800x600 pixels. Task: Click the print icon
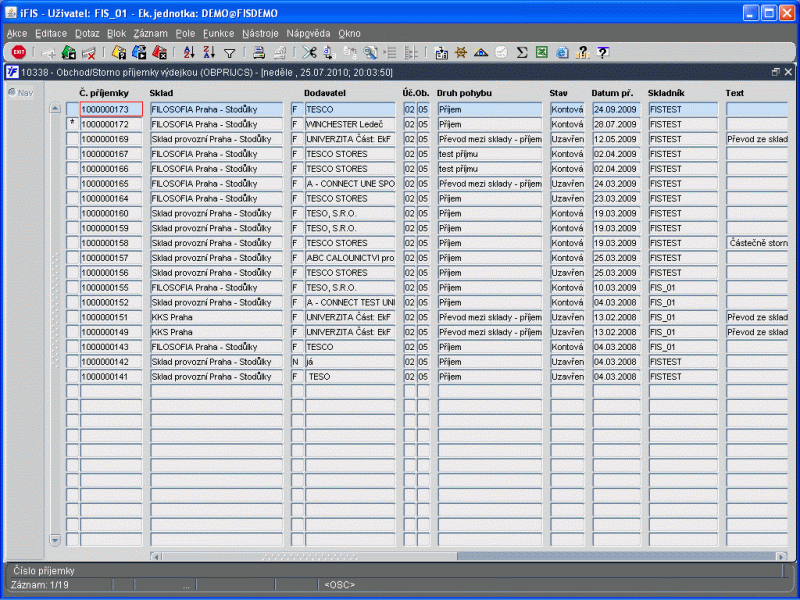pos(259,52)
